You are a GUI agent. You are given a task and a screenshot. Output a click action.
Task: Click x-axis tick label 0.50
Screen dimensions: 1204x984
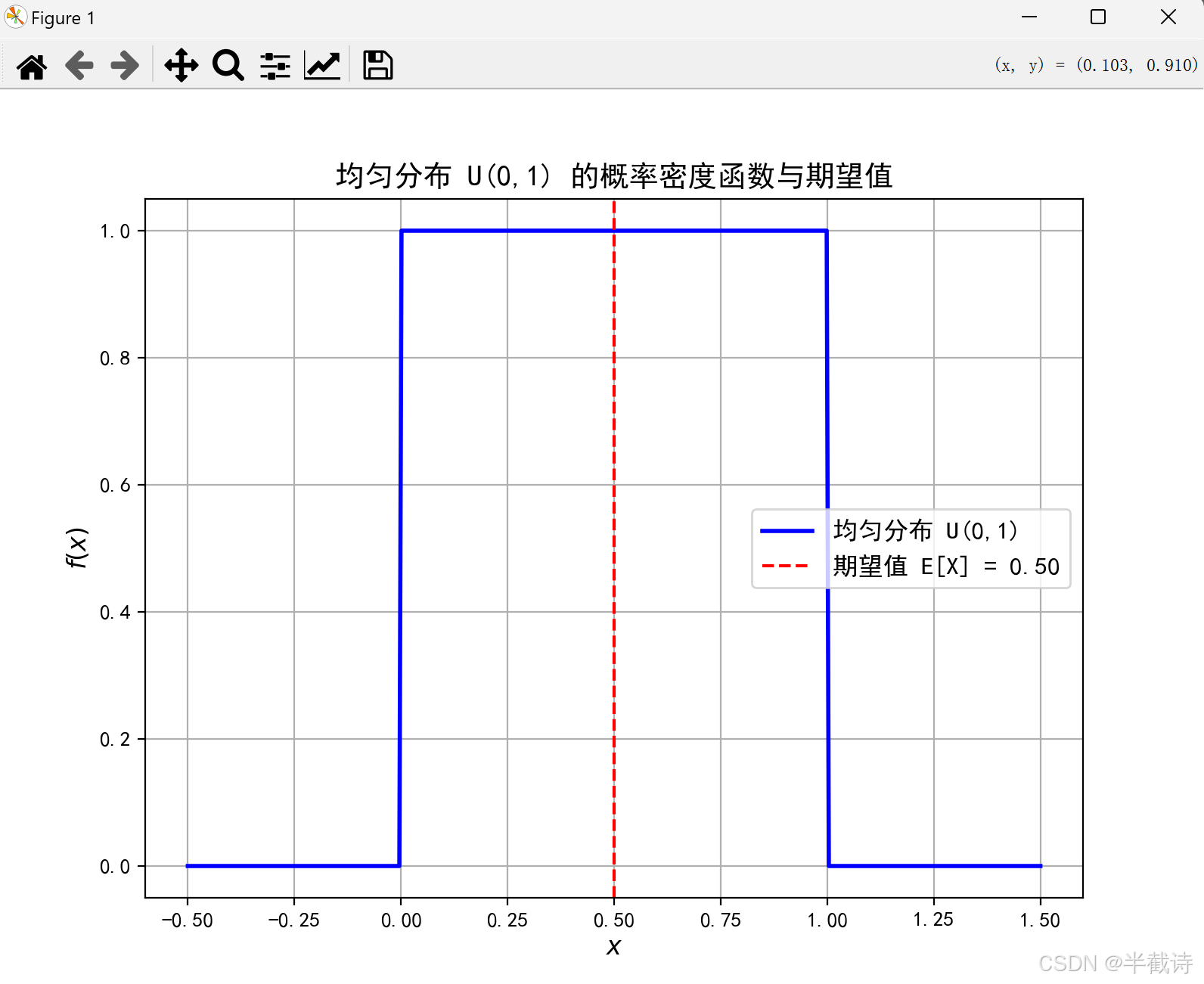pos(614,920)
